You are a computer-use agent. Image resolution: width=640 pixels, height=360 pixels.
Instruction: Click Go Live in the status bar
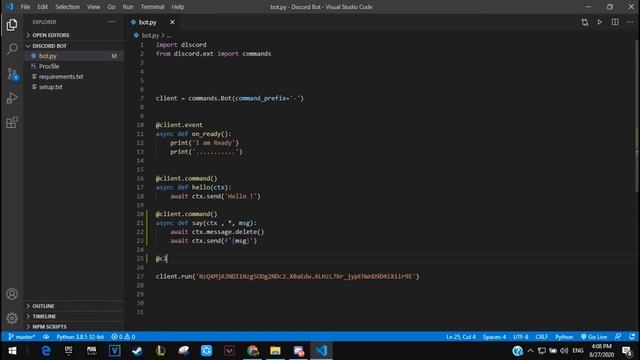tap(594, 337)
